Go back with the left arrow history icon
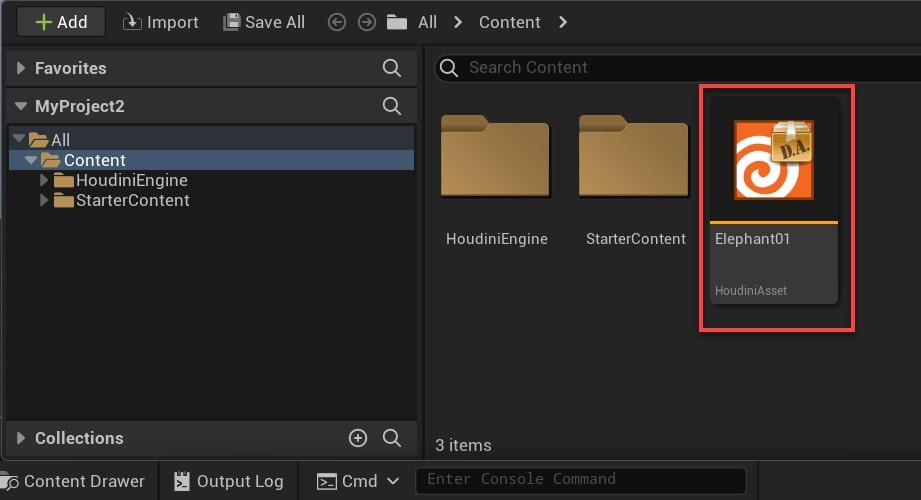The width and height of the screenshot is (921, 500). (x=337, y=22)
